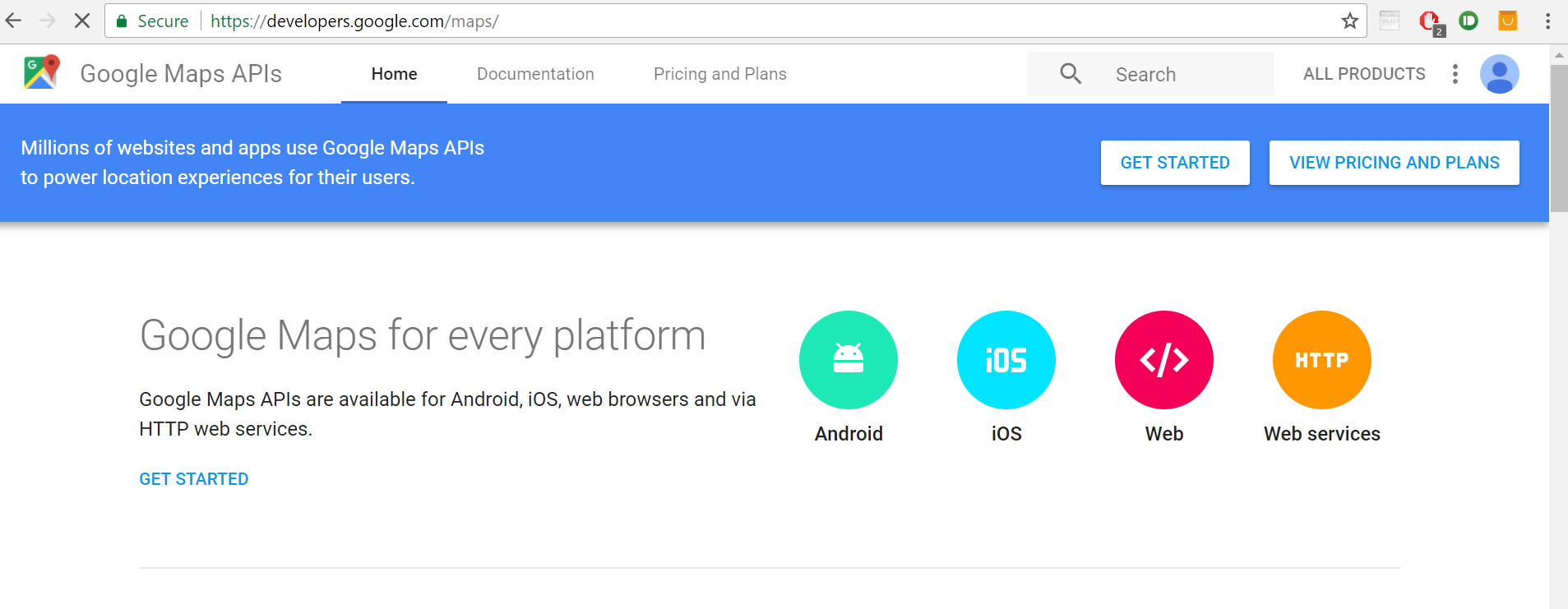Follow the GET STARTED link below the description

click(194, 479)
